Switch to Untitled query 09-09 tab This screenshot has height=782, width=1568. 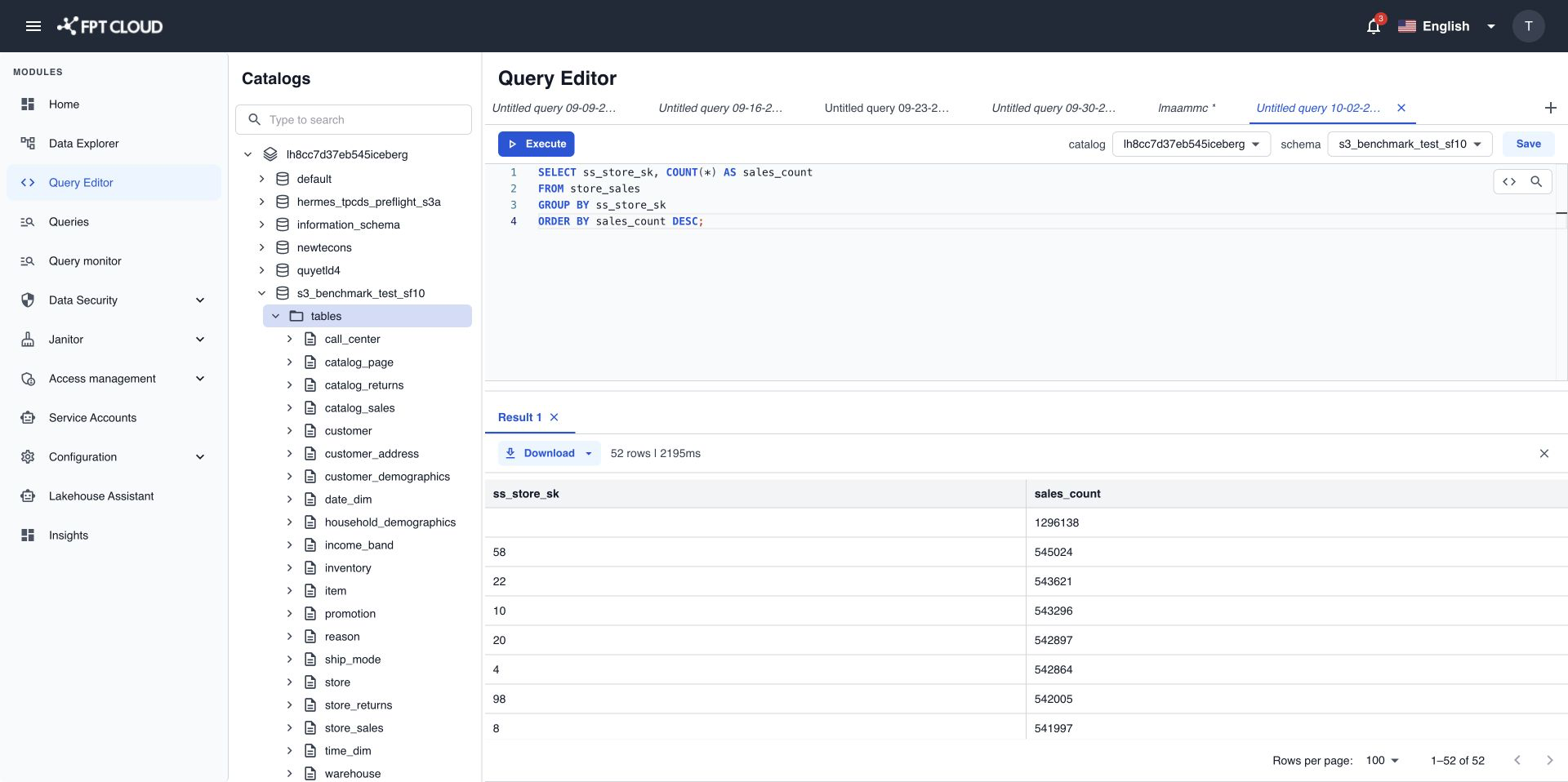554,108
